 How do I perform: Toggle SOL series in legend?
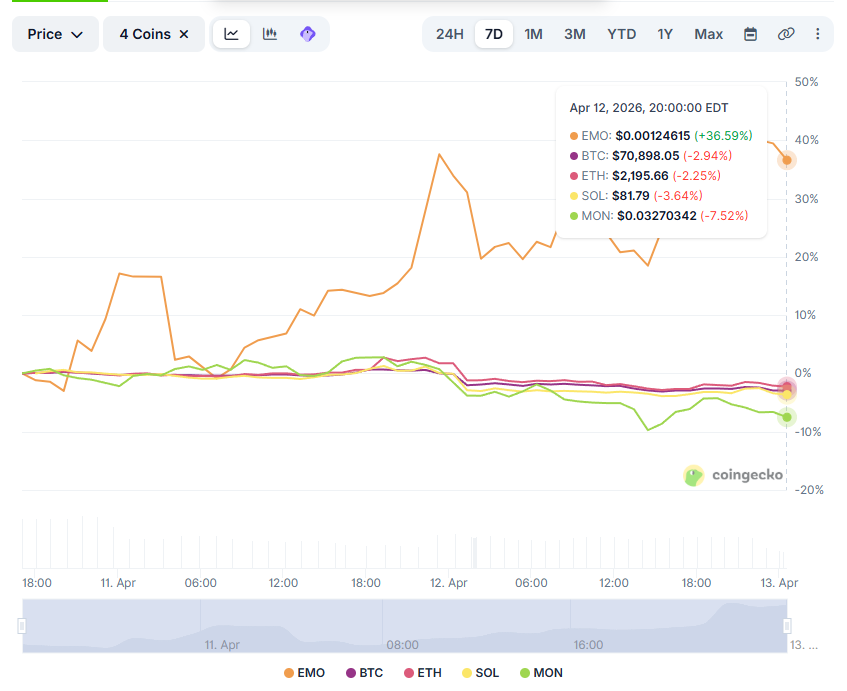pyautogui.click(x=481, y=673)
